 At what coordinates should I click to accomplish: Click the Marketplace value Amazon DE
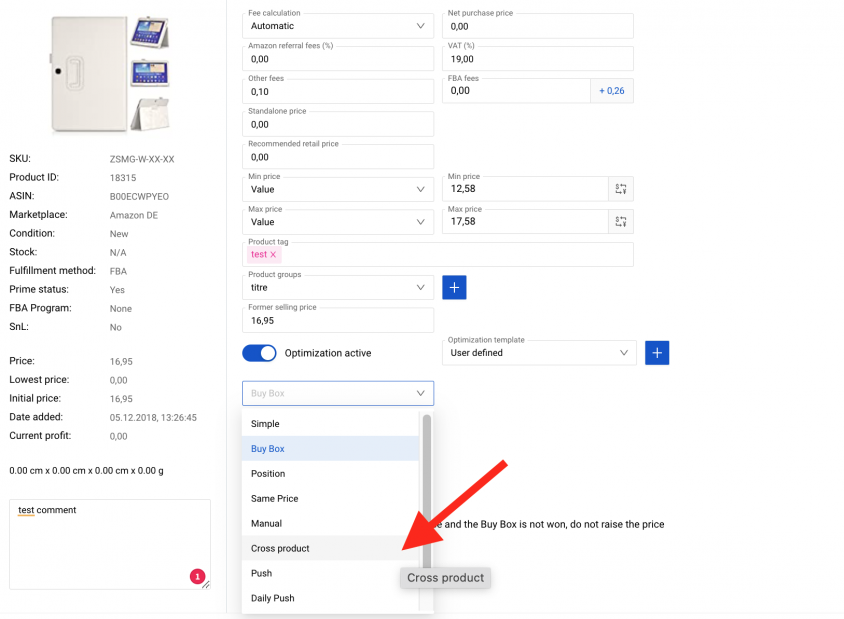click(134, 215)
